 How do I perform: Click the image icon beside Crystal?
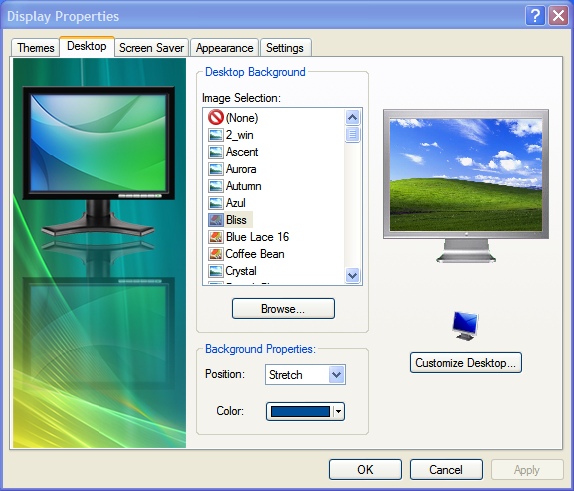[x=216, y=271]
